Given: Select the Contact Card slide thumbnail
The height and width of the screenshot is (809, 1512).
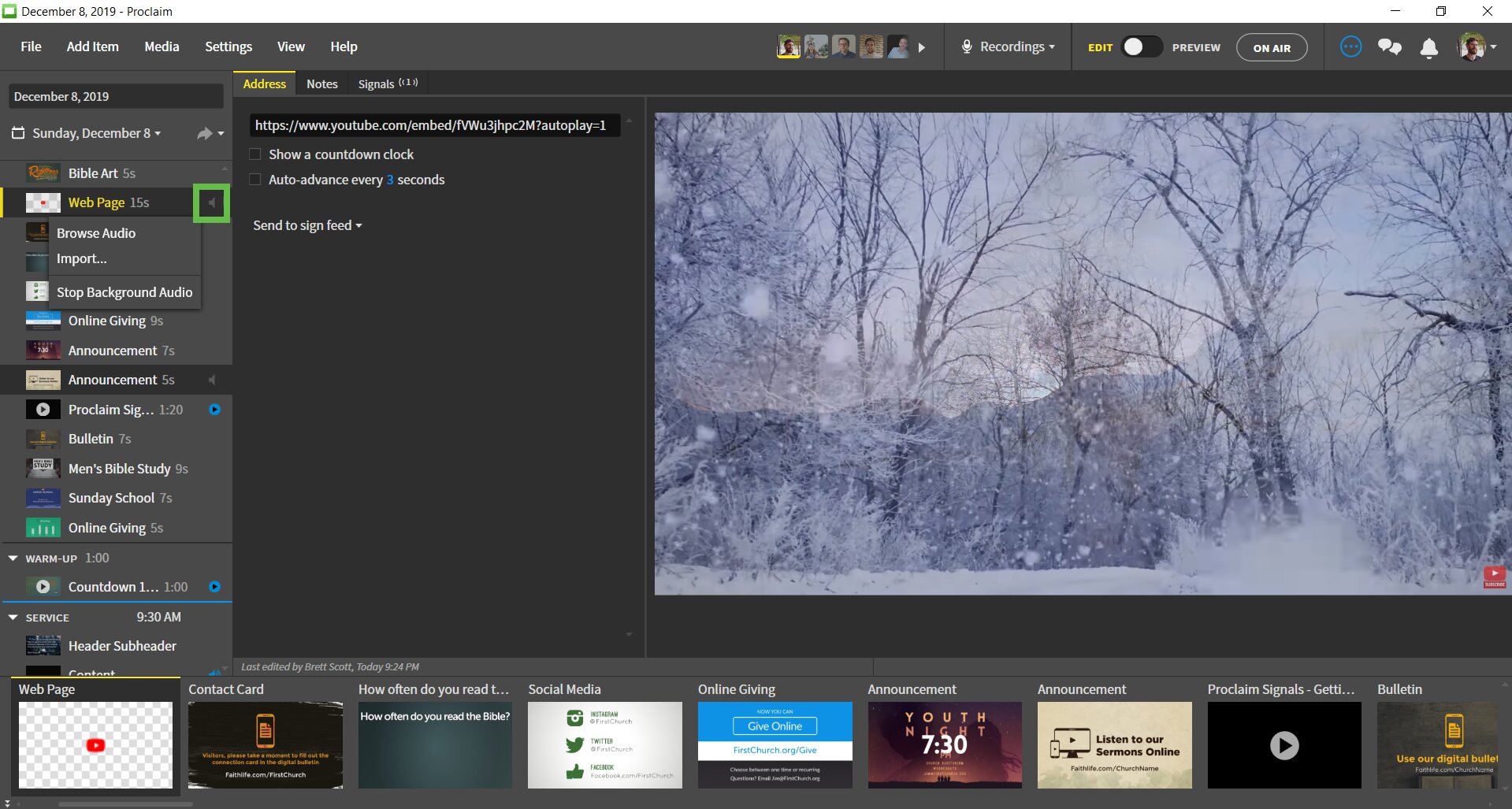Looking at the screenshot, I should click(x=266, y=745).
